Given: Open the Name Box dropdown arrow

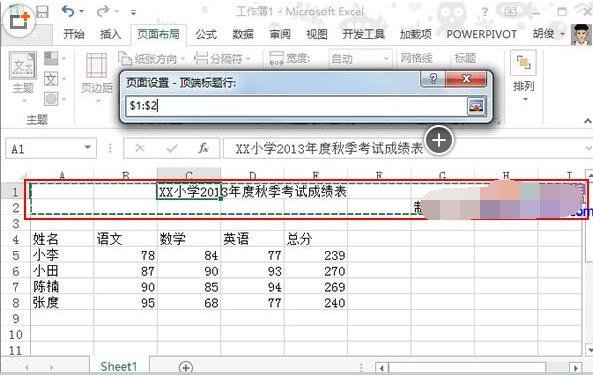Looking at the screenshot, I should tap(88, 147).
